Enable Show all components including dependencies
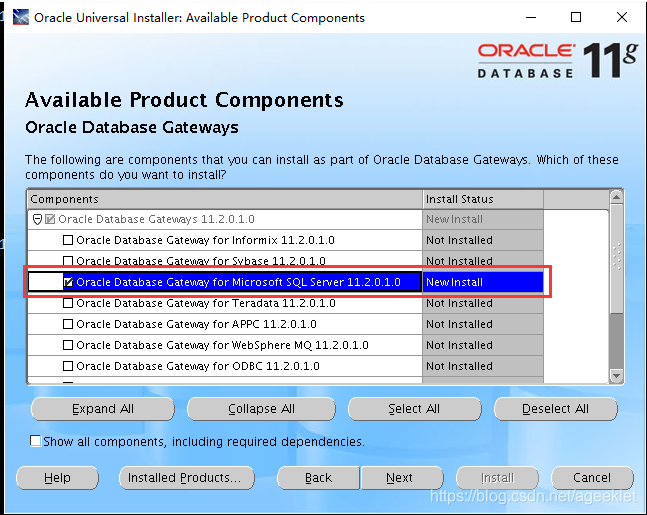The height and width of the screenshot is (515, 647). click(36, 441)
